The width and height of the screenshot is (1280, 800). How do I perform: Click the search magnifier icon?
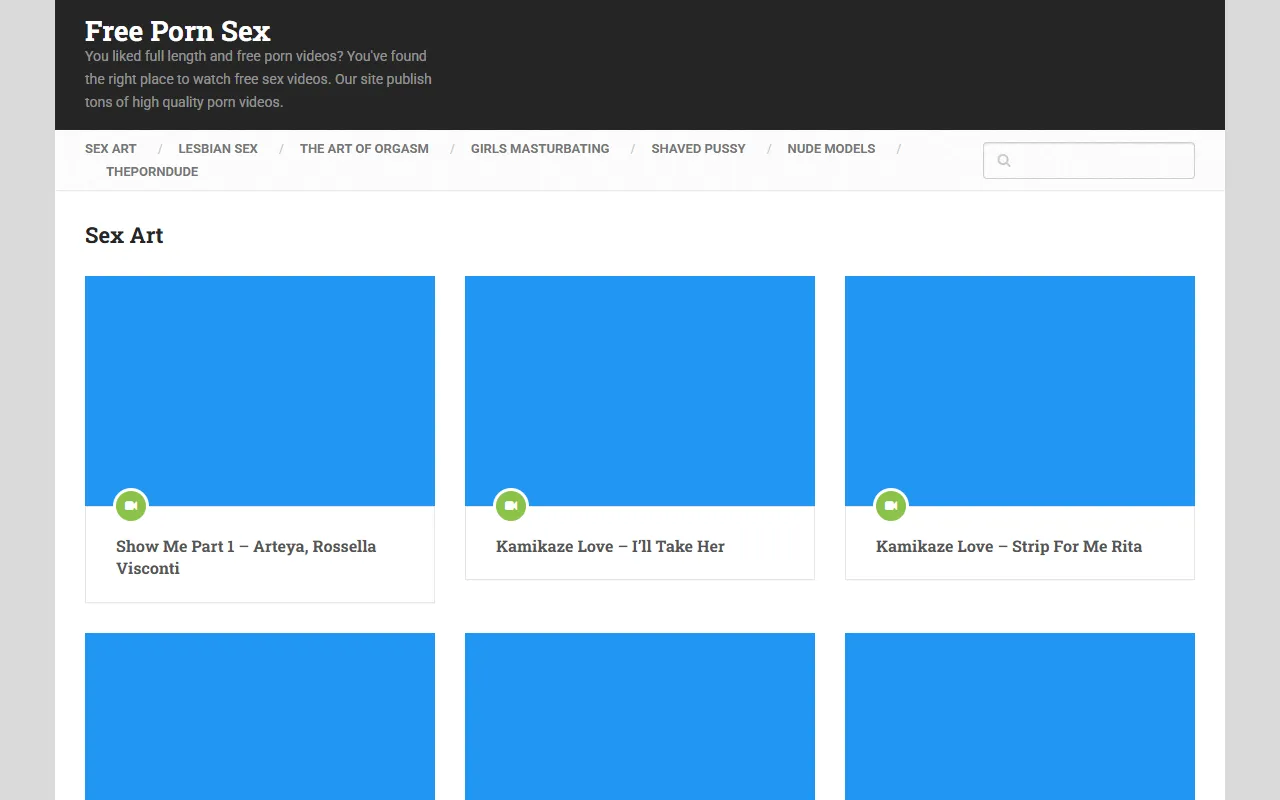[1004, 161]
